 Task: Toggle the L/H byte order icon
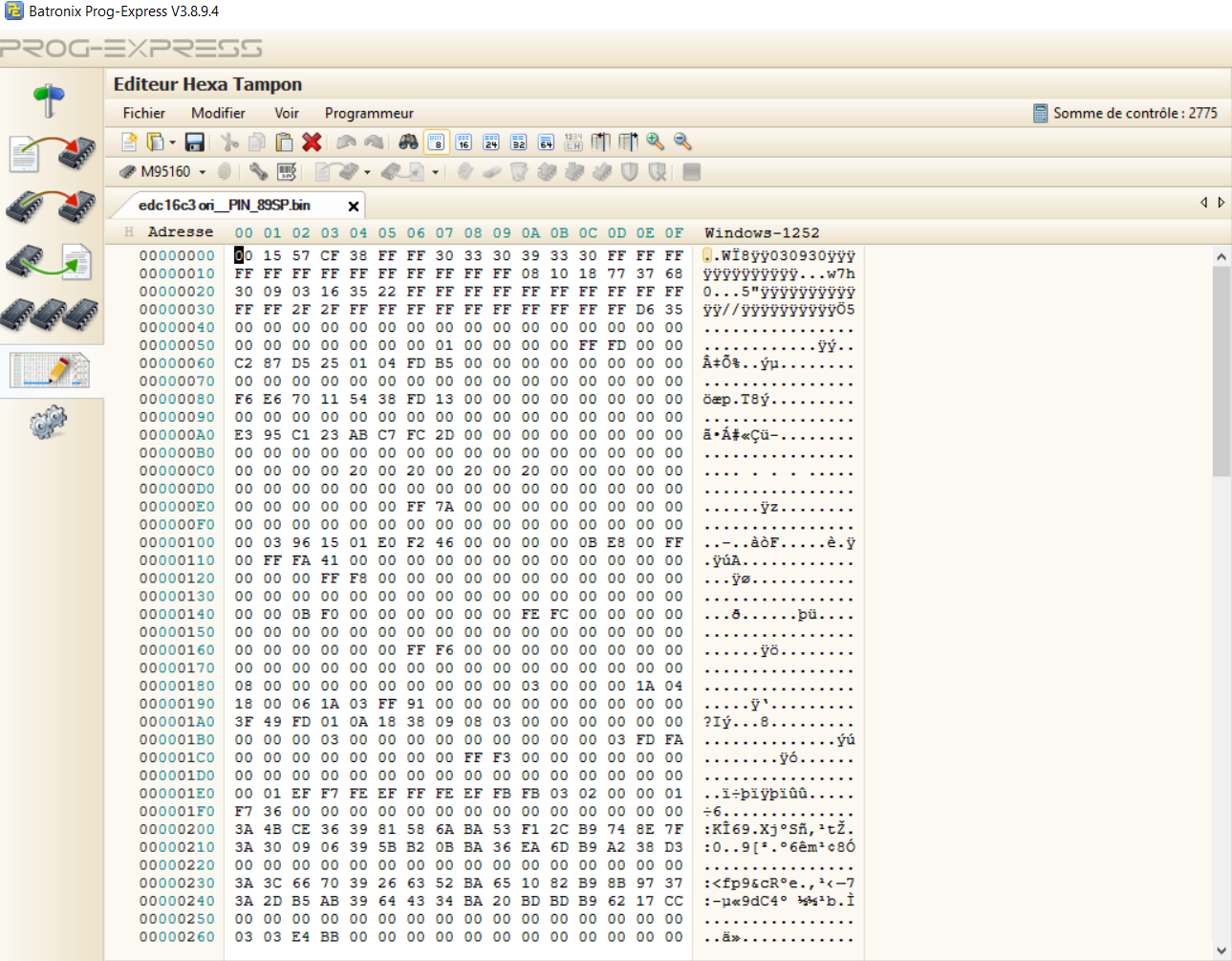click(x=573, y=142)
